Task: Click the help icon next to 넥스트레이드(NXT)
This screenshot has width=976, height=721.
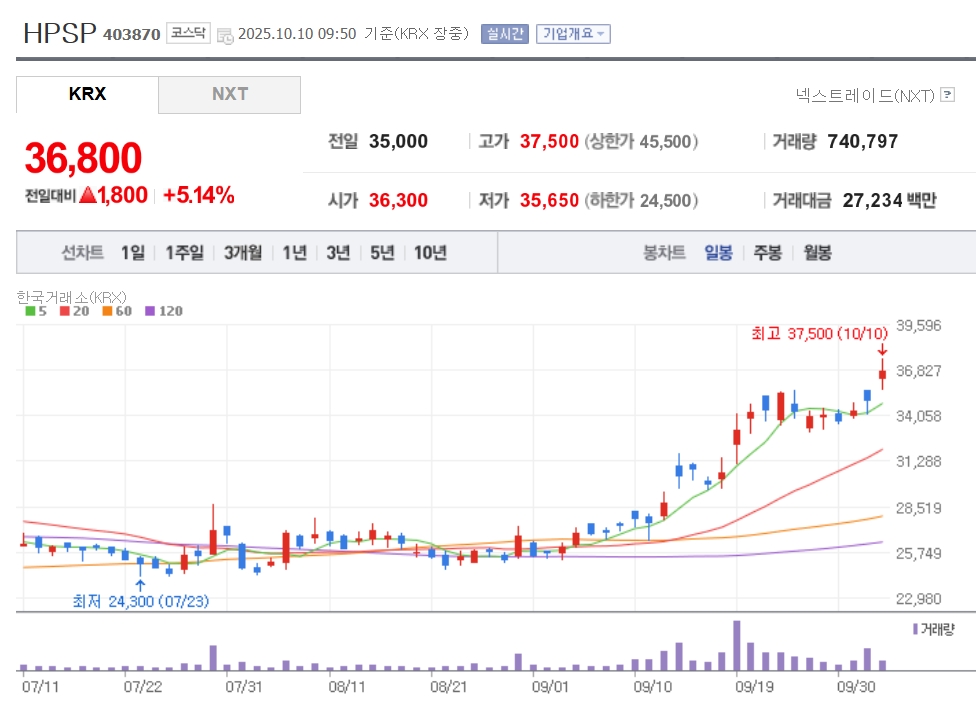Action: click(948, 95)
